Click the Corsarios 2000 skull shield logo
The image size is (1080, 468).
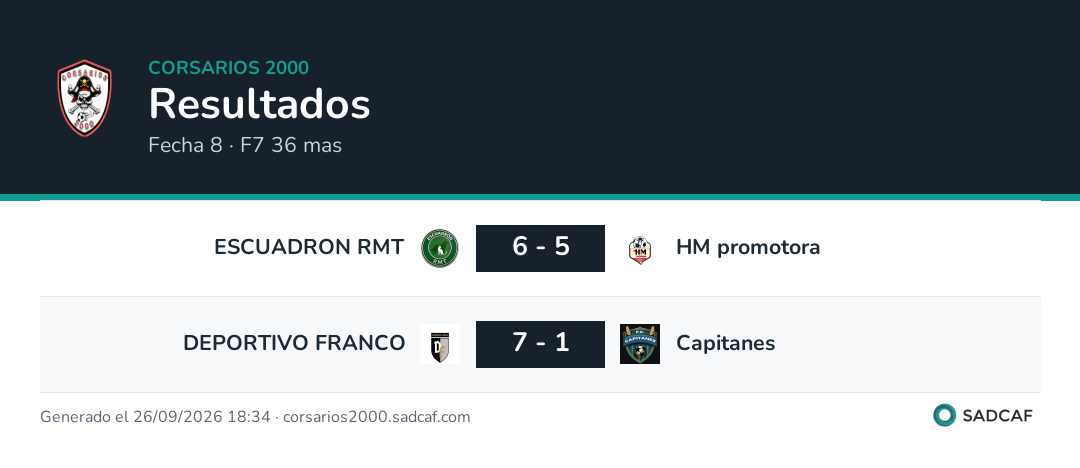click(84, 98)
